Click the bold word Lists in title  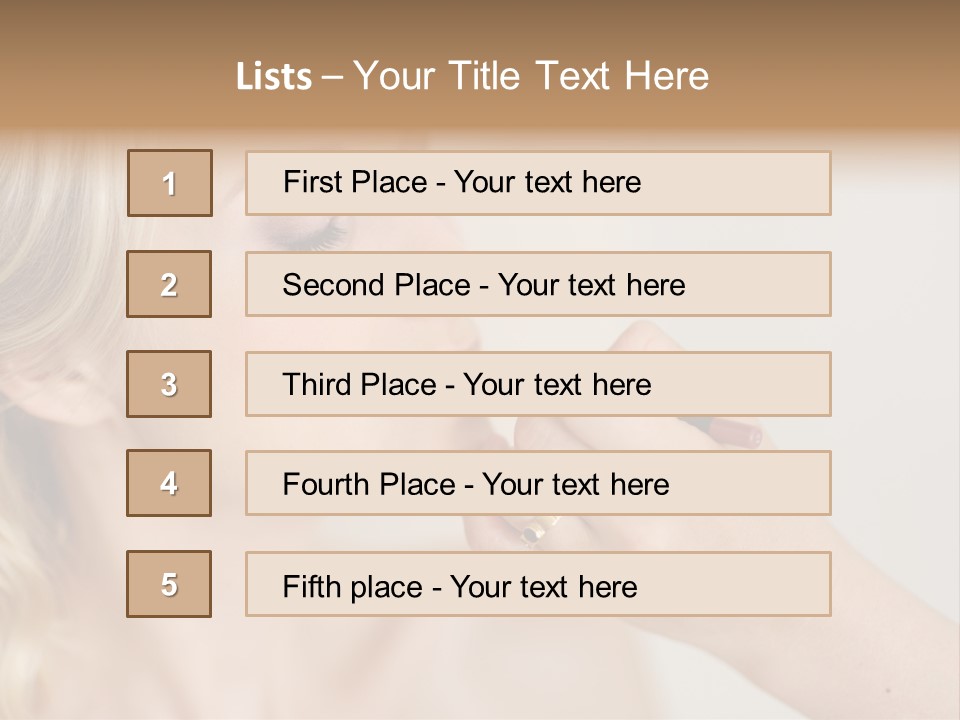coord(274,77)
